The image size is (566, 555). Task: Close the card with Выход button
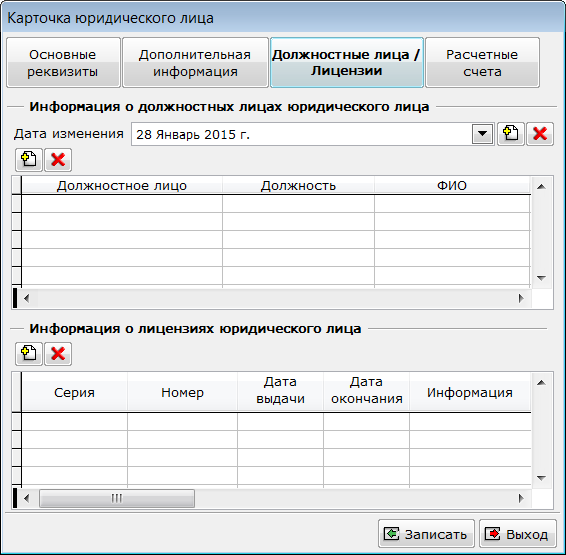click(518, 534)
